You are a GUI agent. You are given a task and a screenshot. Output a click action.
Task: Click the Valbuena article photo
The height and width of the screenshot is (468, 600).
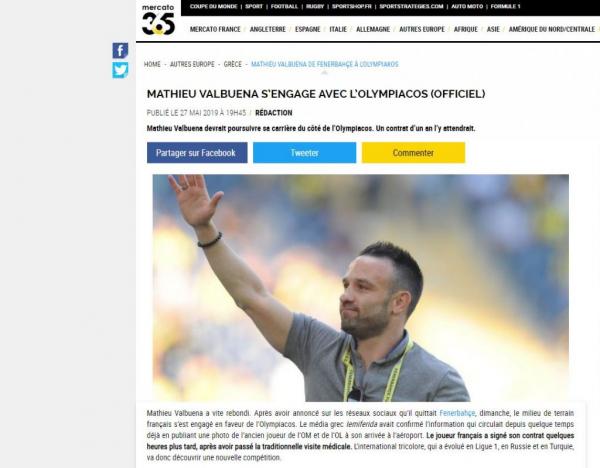tap(360, 288)
